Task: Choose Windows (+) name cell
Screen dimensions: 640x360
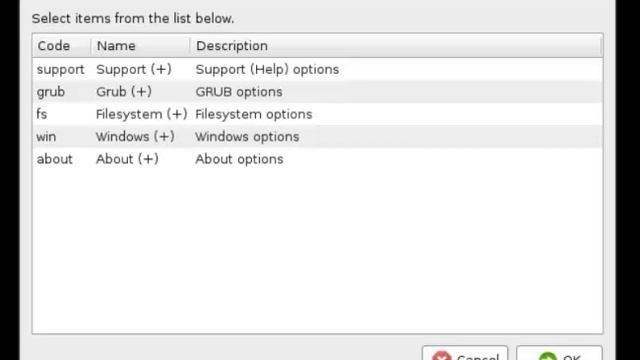Action: tap(135, 137)
